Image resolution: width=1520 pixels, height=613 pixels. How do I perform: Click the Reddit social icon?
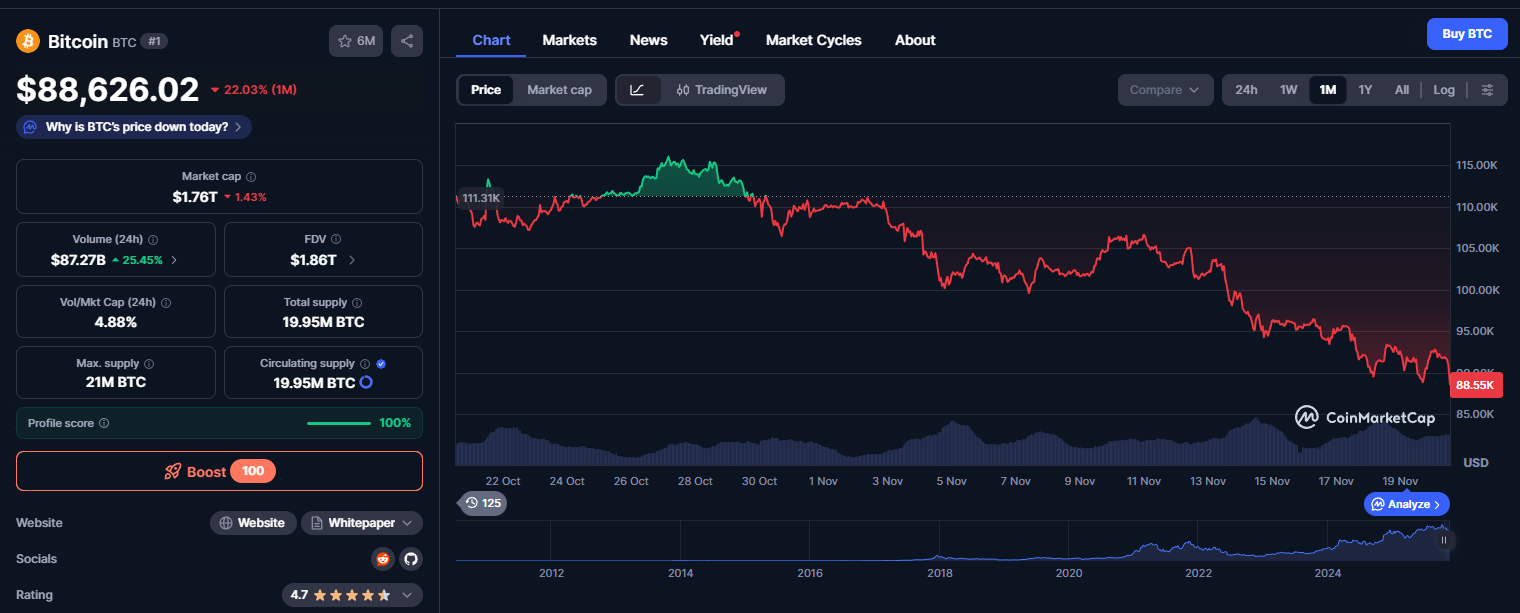coord(382,559)
